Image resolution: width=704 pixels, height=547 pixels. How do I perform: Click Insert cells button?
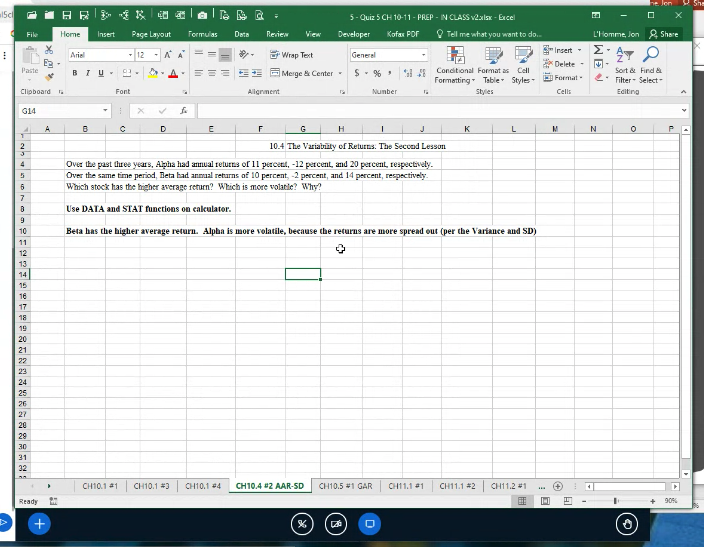coord(559,50)
